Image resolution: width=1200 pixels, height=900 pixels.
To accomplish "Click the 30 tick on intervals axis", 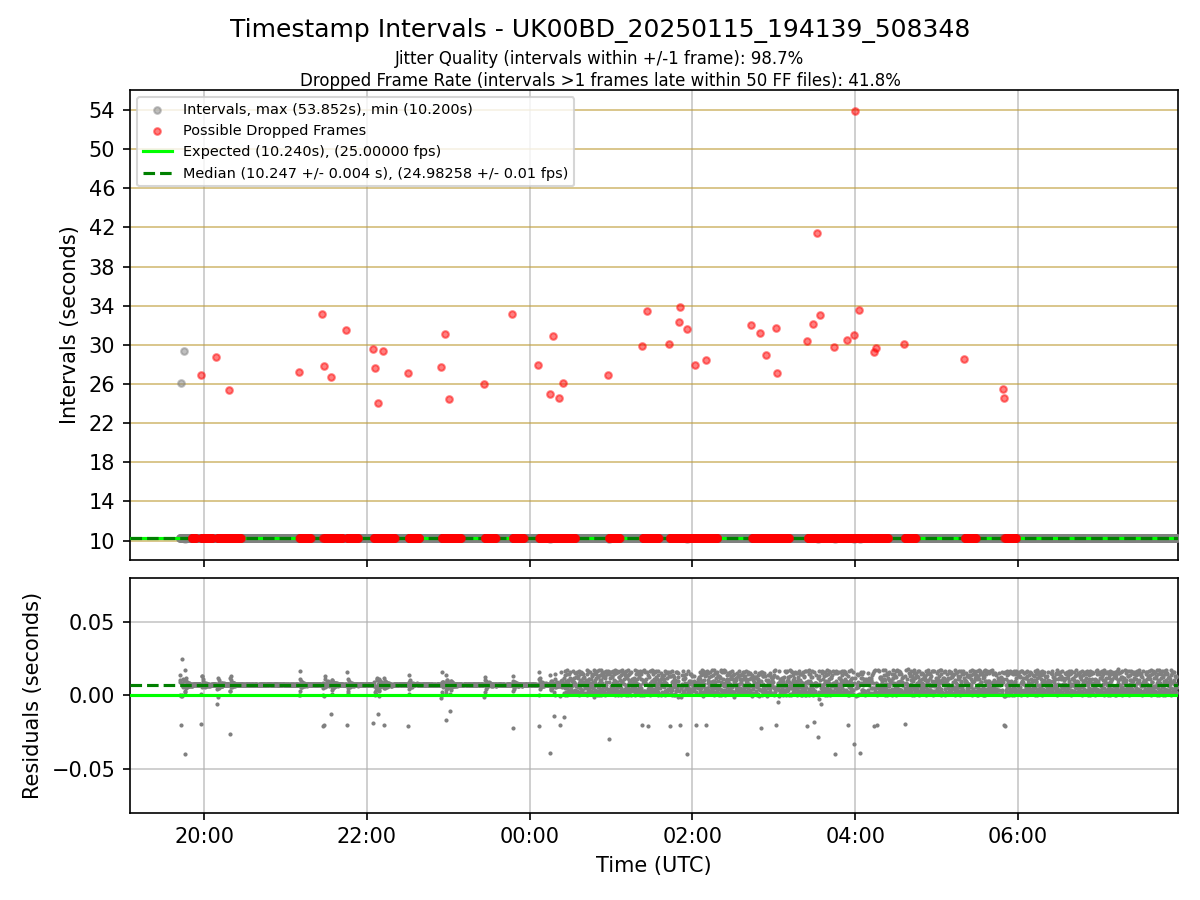I will (x=104, y=345).
